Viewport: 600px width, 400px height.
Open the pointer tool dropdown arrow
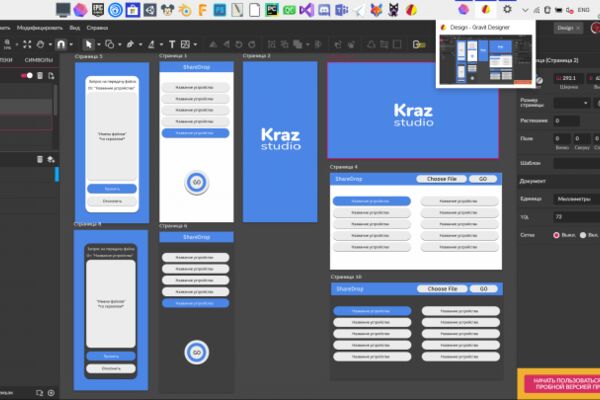coord(99,45)
